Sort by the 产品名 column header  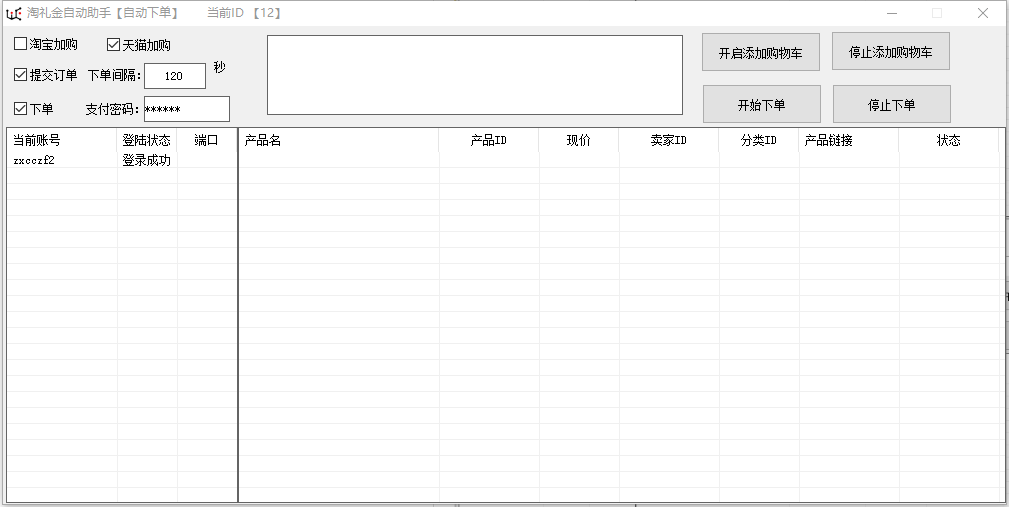tap(339, 140)
